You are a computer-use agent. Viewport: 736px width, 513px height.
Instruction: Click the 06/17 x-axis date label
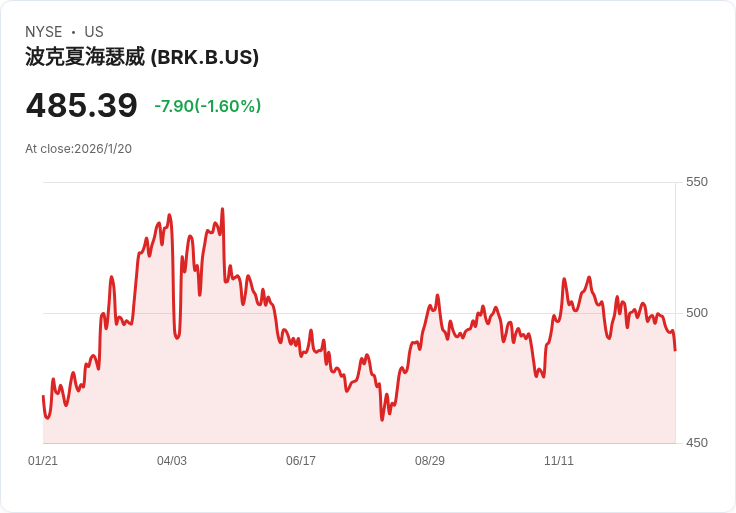[x=301, y=461]
